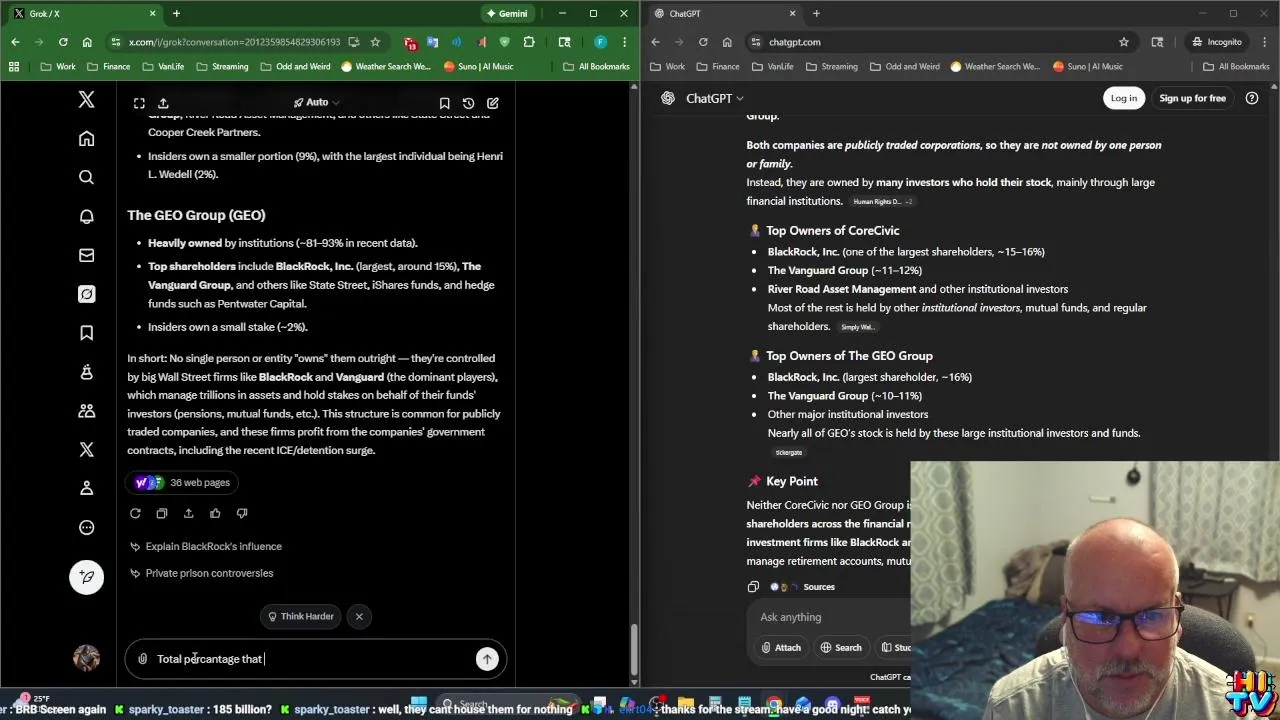Toggle Think Harder mode

301,616
